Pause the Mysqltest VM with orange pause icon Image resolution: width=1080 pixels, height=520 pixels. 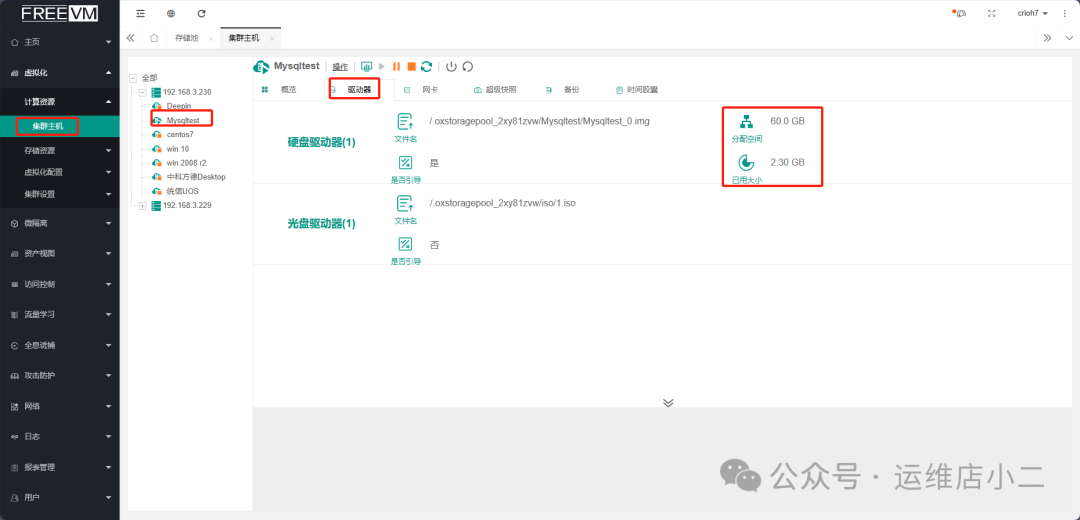pos(396,67)
